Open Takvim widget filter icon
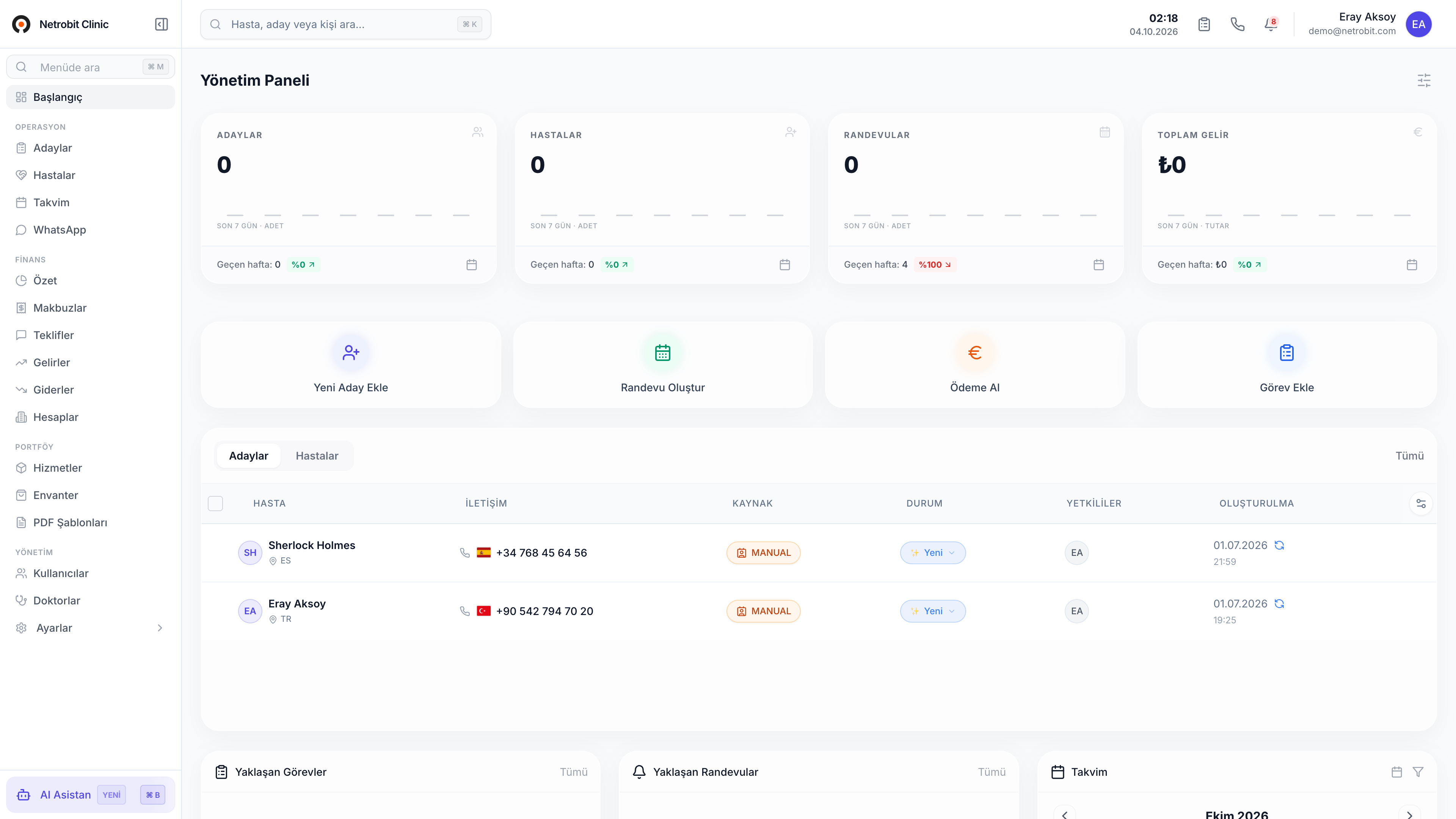 1418,772
